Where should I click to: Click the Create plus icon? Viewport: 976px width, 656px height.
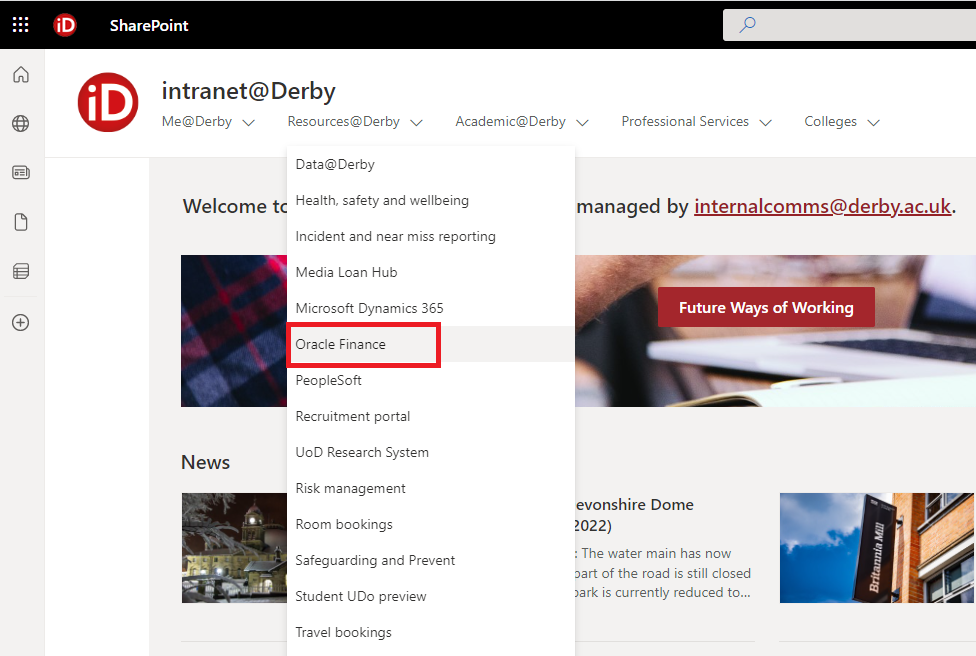21,322
